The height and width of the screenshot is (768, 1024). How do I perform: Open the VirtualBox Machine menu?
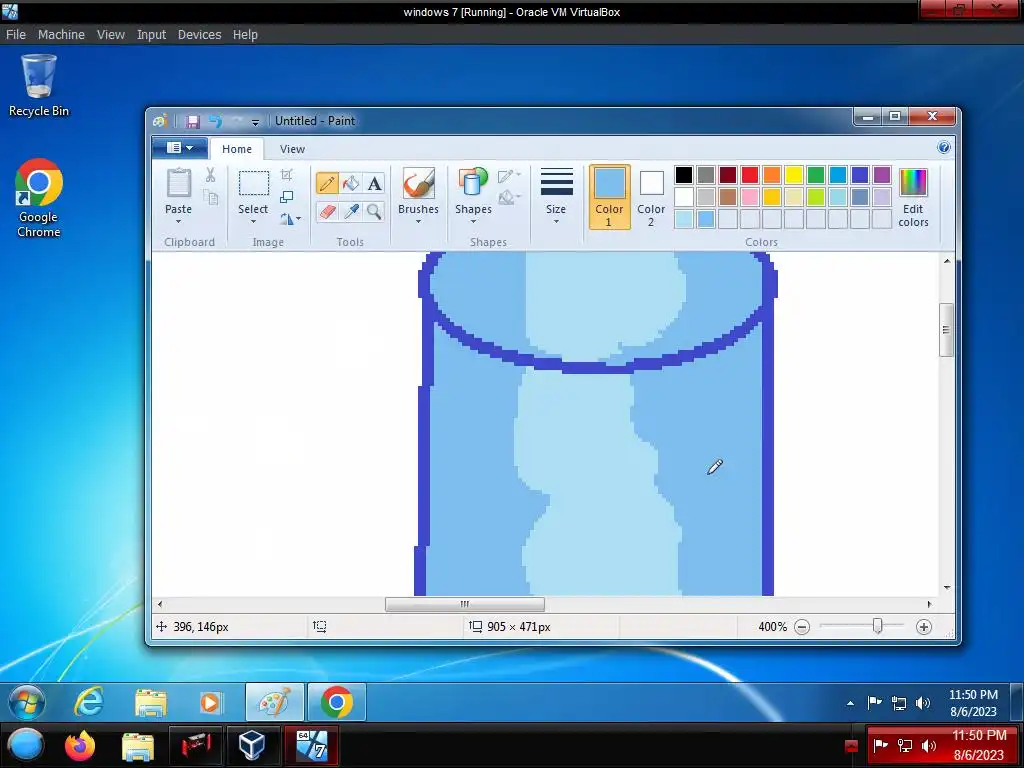(61, 35)
